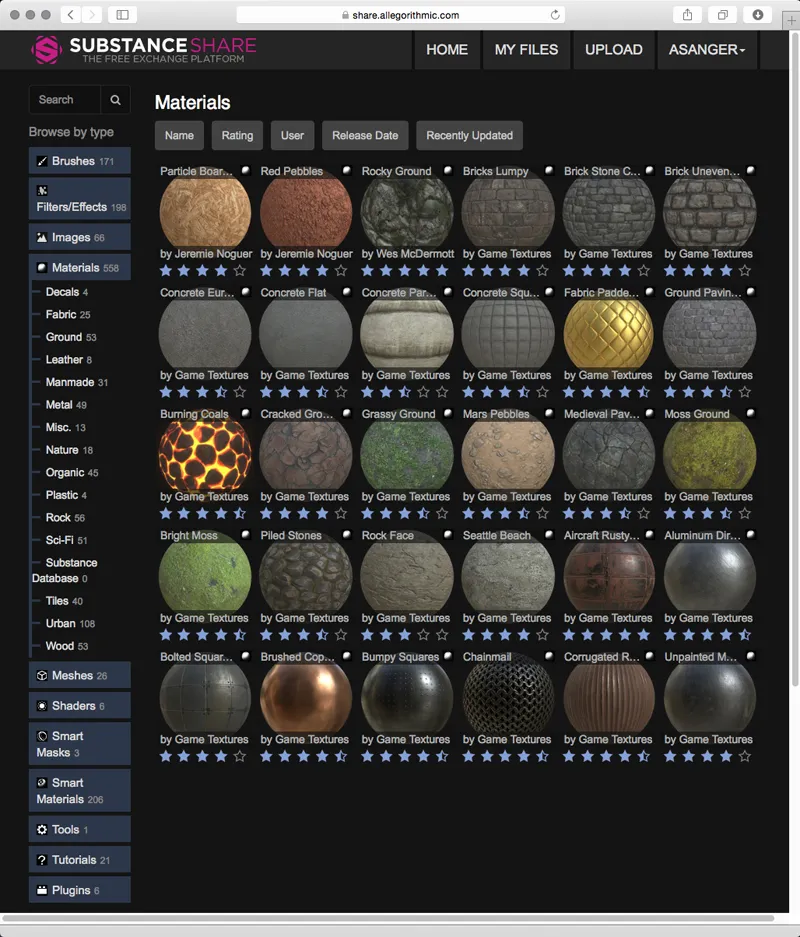This screenshot has height=937, width=800.
Task: Filter materials by Fabric subcategory
Action: (x=68, y=314)
